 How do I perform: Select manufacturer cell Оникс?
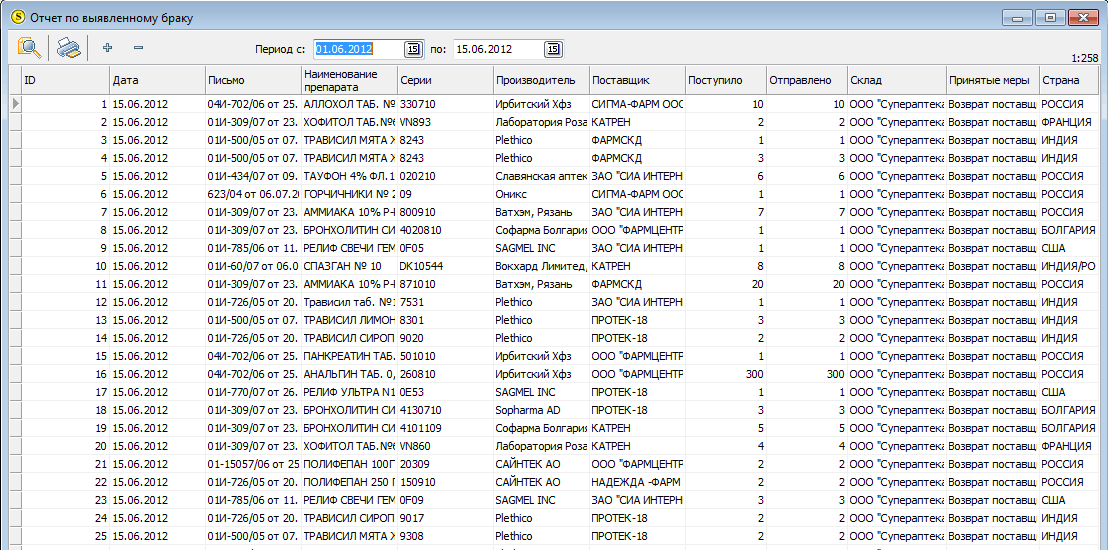(542, 194)
